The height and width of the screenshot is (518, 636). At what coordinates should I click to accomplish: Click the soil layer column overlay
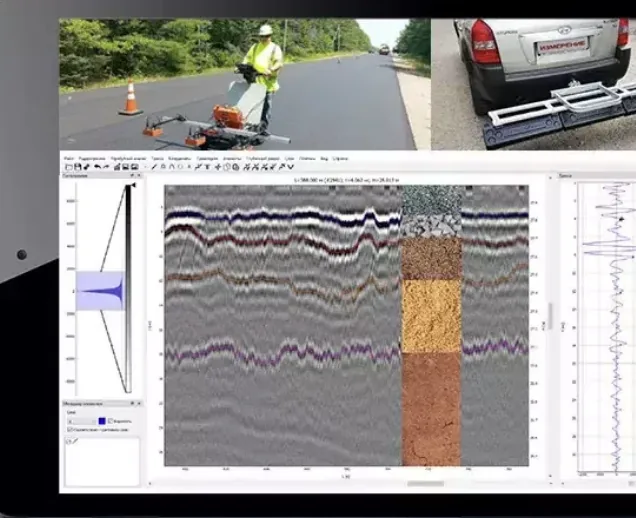tap(431, 326)
